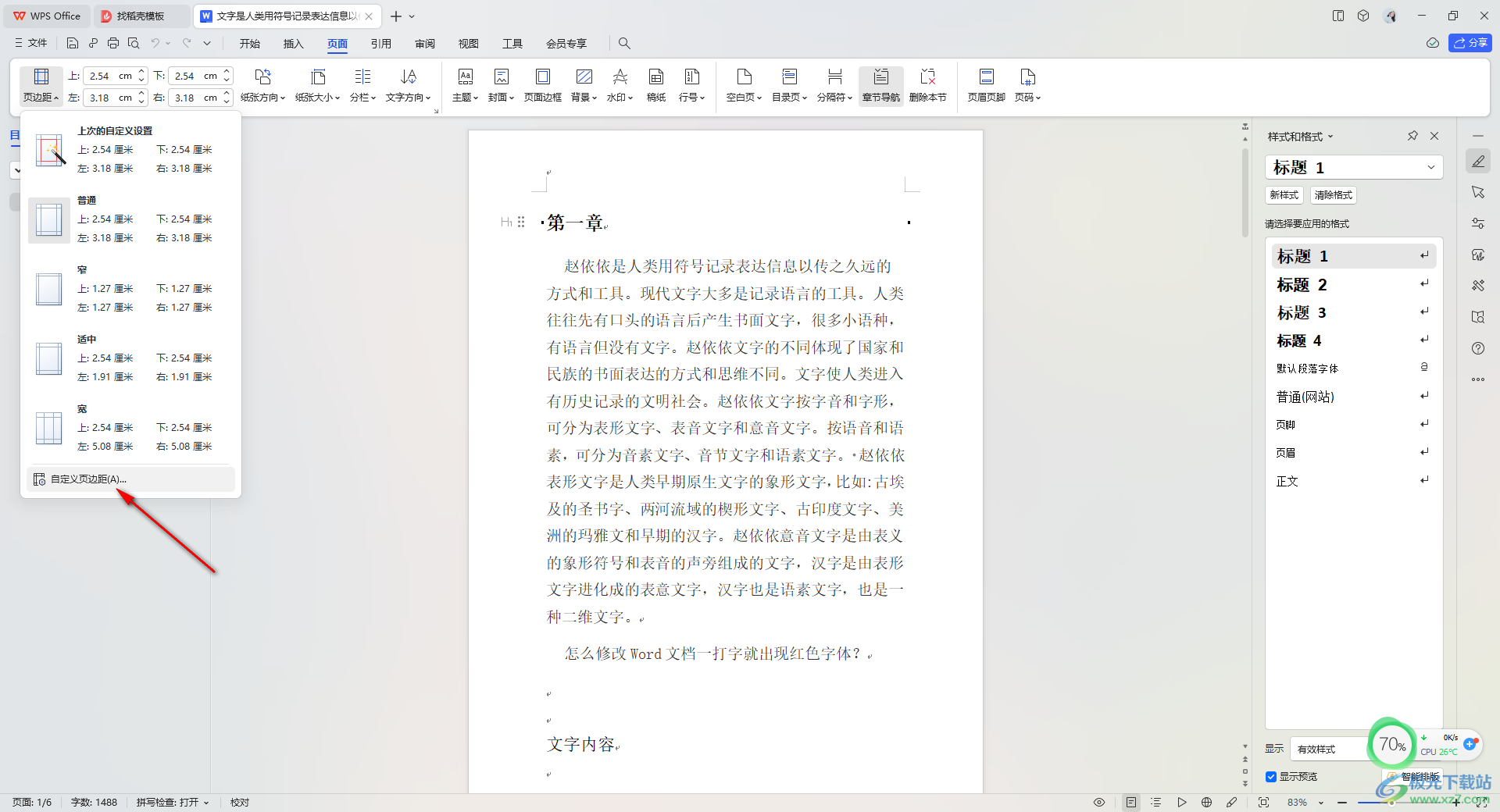The width and height of the screenshot is (1500, 812).
Task: Close the 样式和格式 pane
Action: [1434, 136]
